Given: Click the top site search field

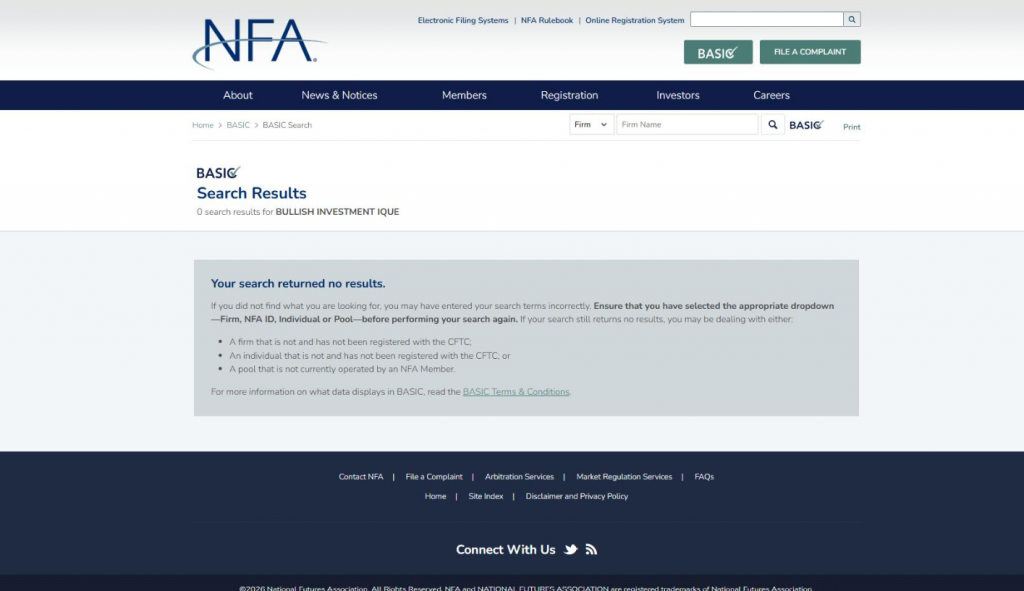Looking at the screenshot, I should click(767, 20).
